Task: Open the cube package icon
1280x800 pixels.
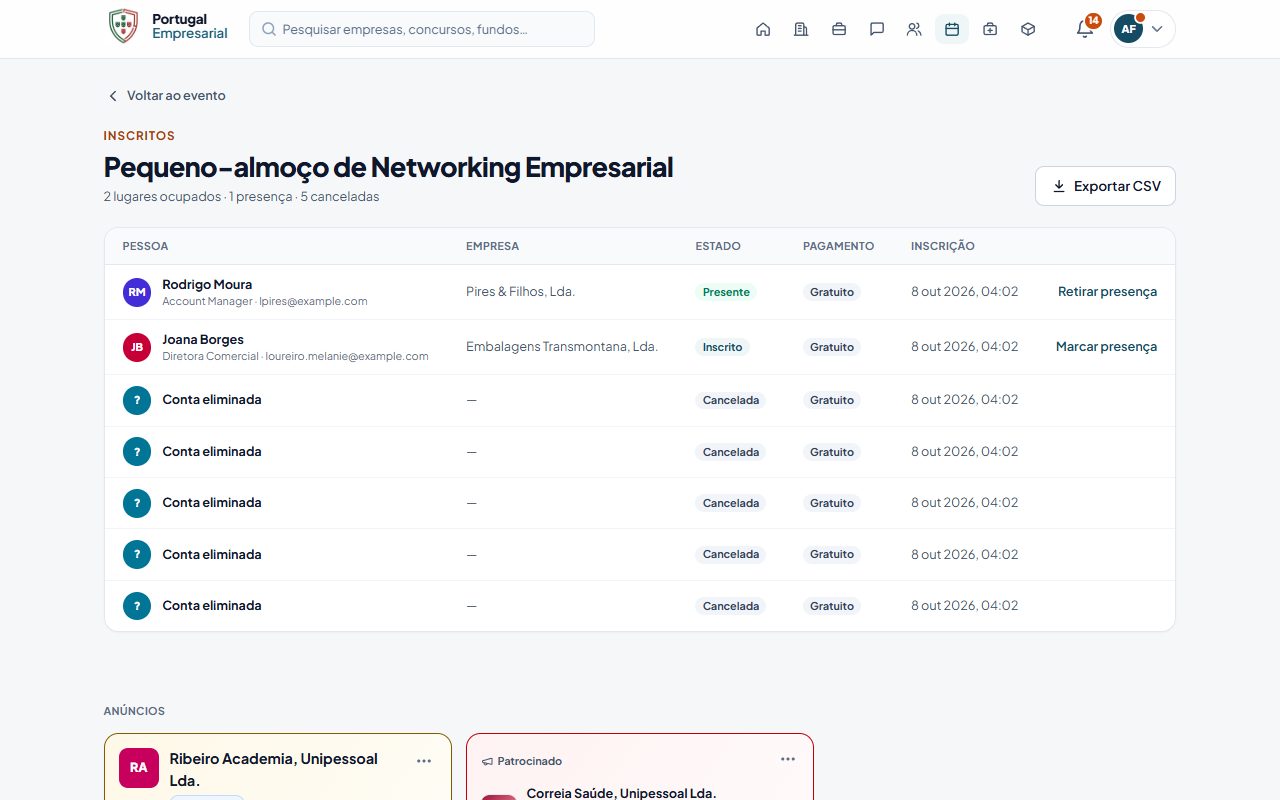Action: [x=1028, y=29]
